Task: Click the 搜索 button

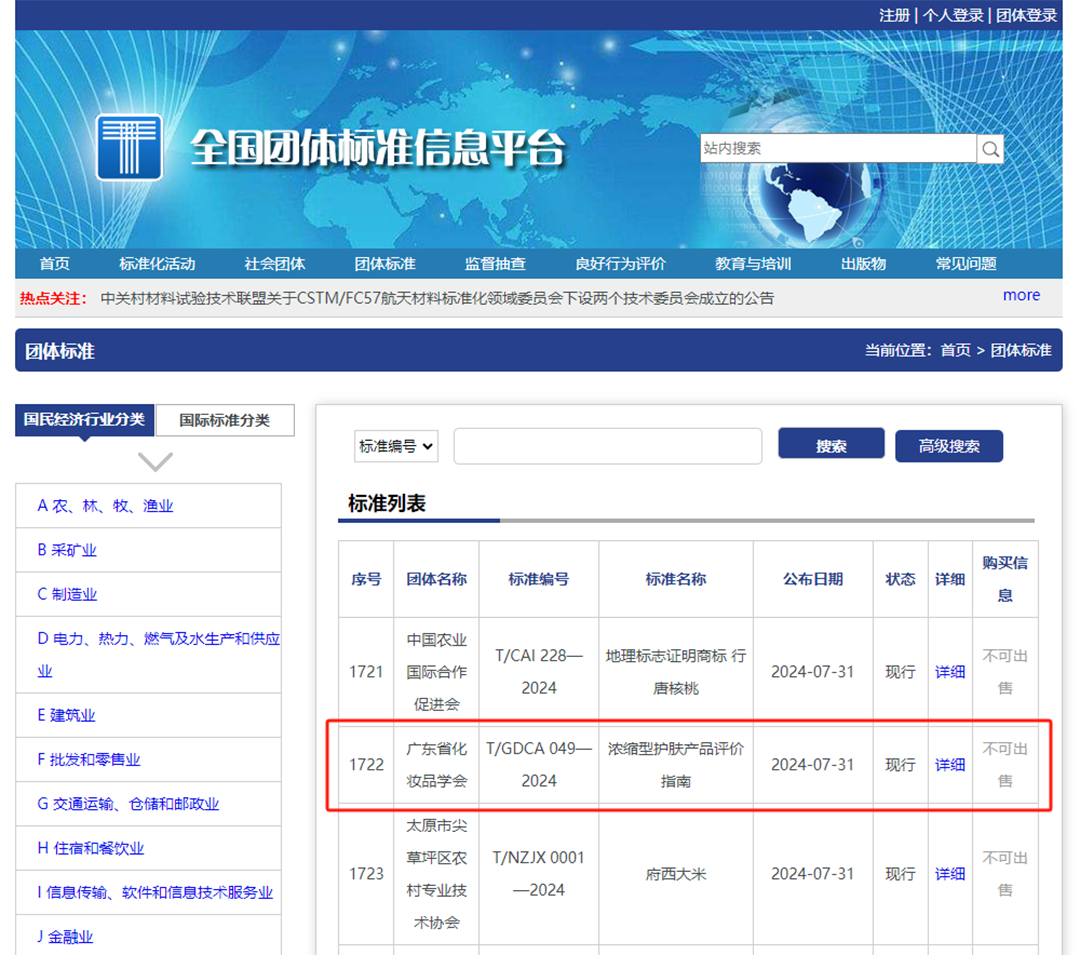Action: [831, 445]
